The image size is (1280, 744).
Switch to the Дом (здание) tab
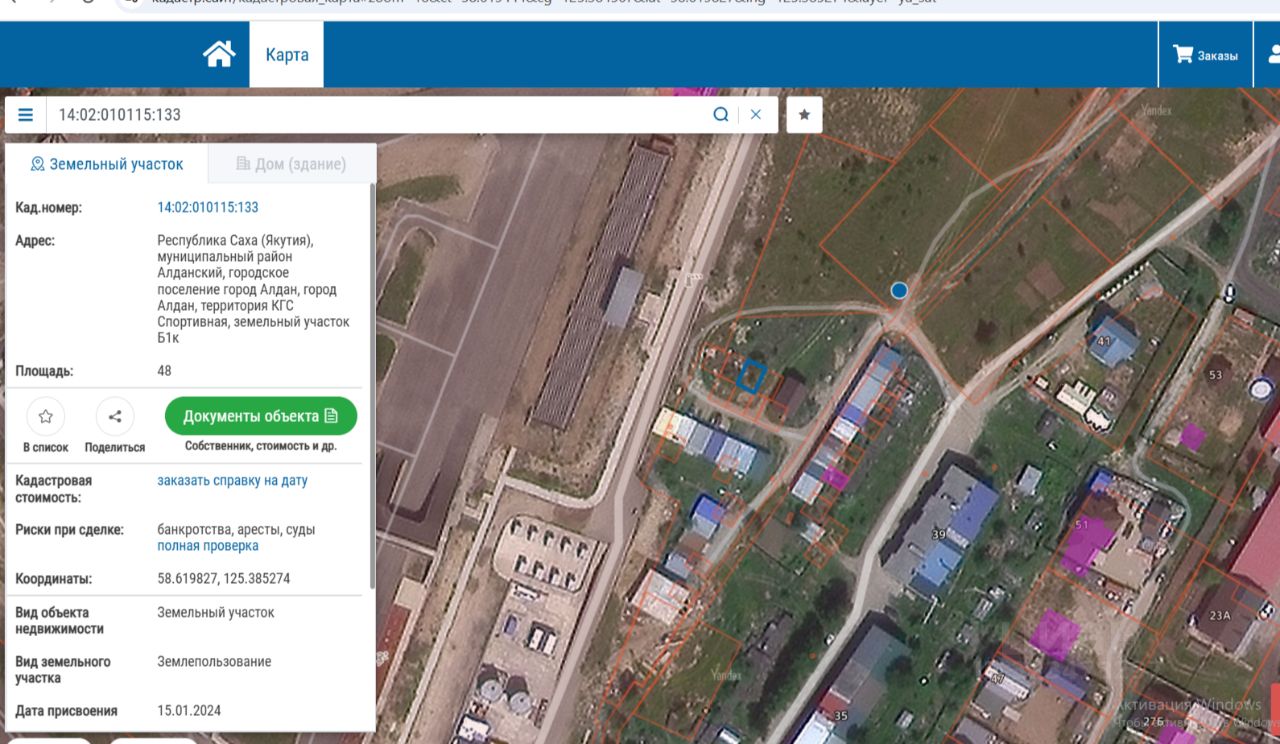(291, 164)
